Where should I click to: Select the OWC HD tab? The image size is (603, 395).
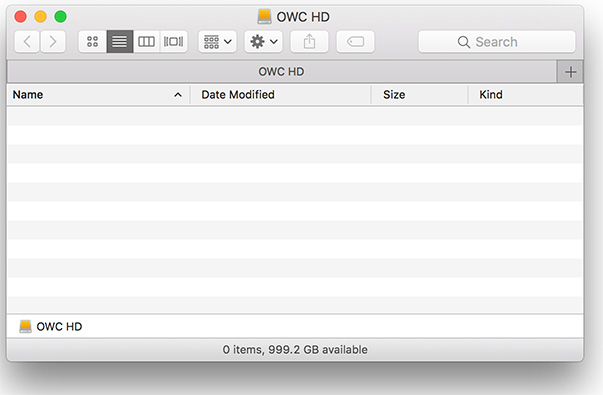coord(282,72)
